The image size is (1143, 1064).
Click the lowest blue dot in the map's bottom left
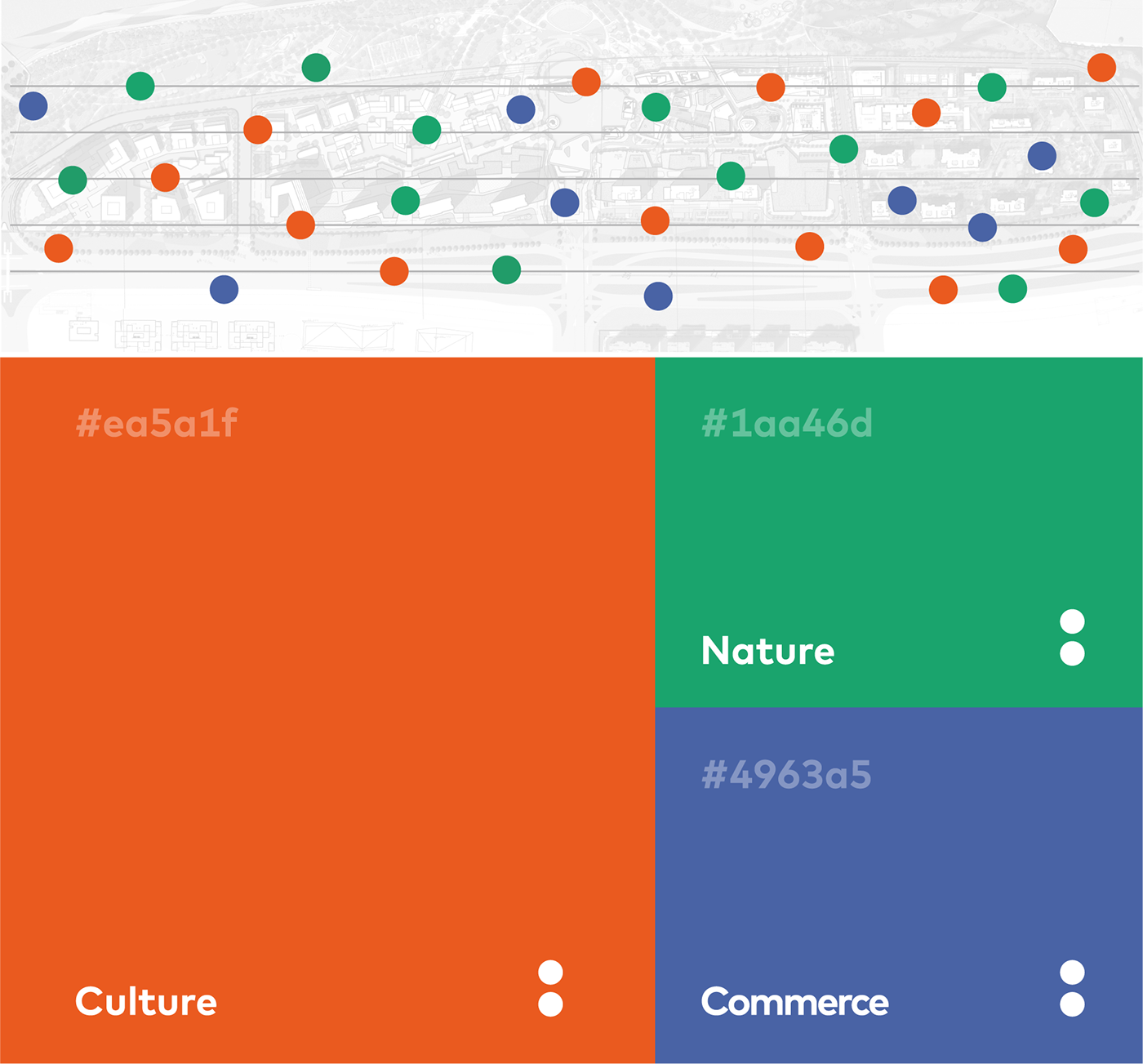[224, 289]
